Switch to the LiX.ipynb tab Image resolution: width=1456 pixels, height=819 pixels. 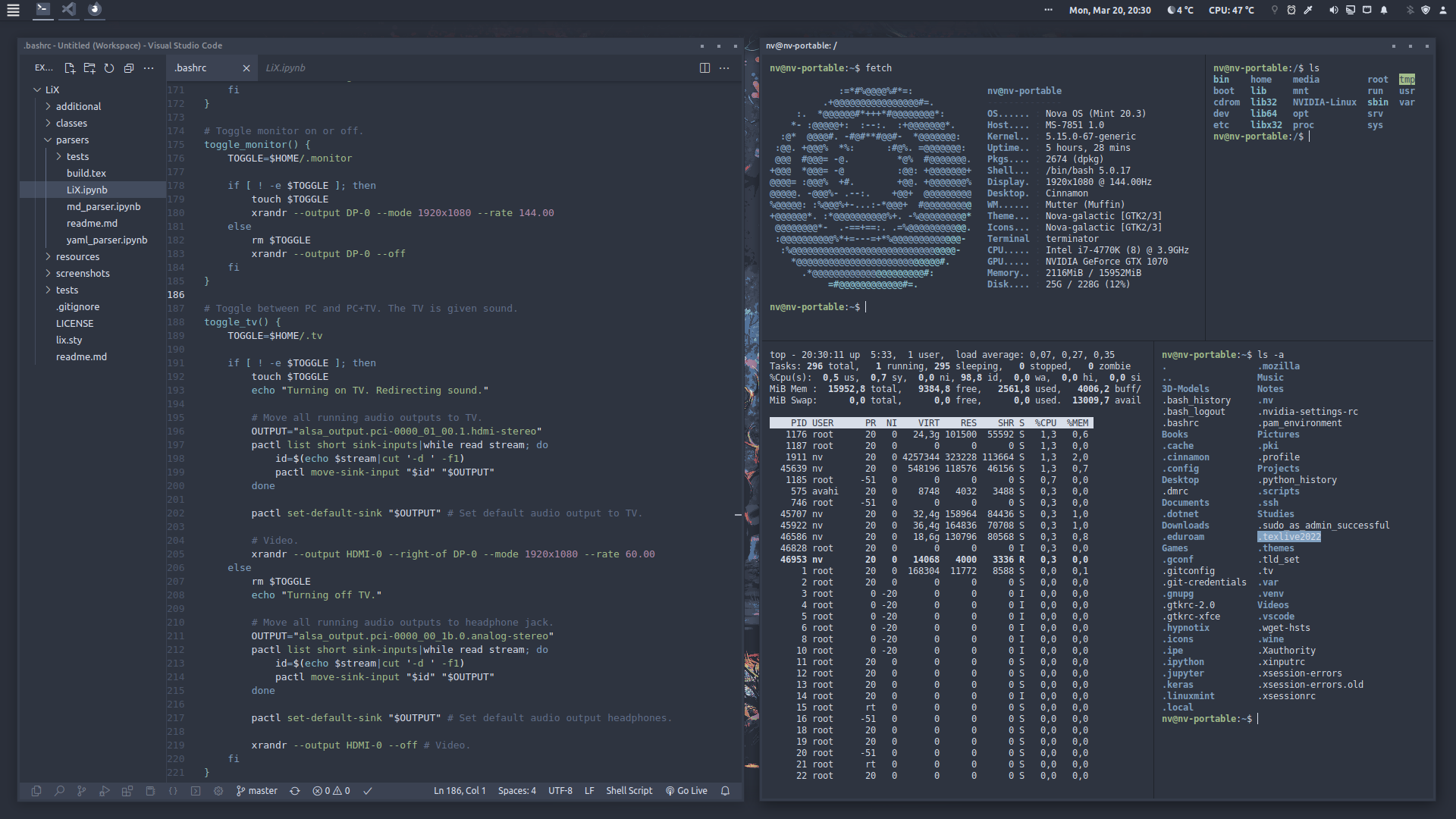pyautogui.click(x=285, y=68)
